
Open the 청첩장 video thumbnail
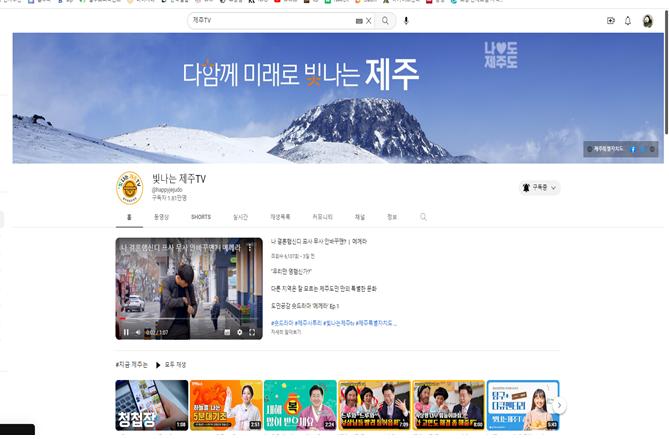point(151,405)
